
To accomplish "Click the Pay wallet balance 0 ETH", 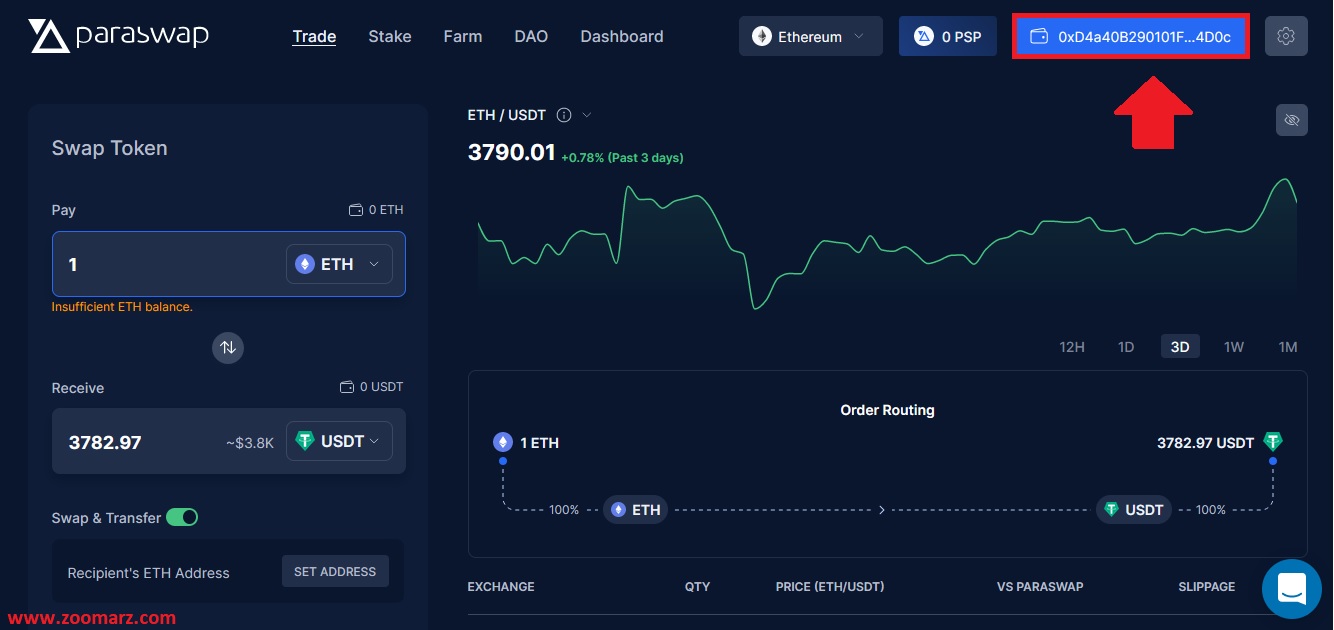I will (376, 210).
